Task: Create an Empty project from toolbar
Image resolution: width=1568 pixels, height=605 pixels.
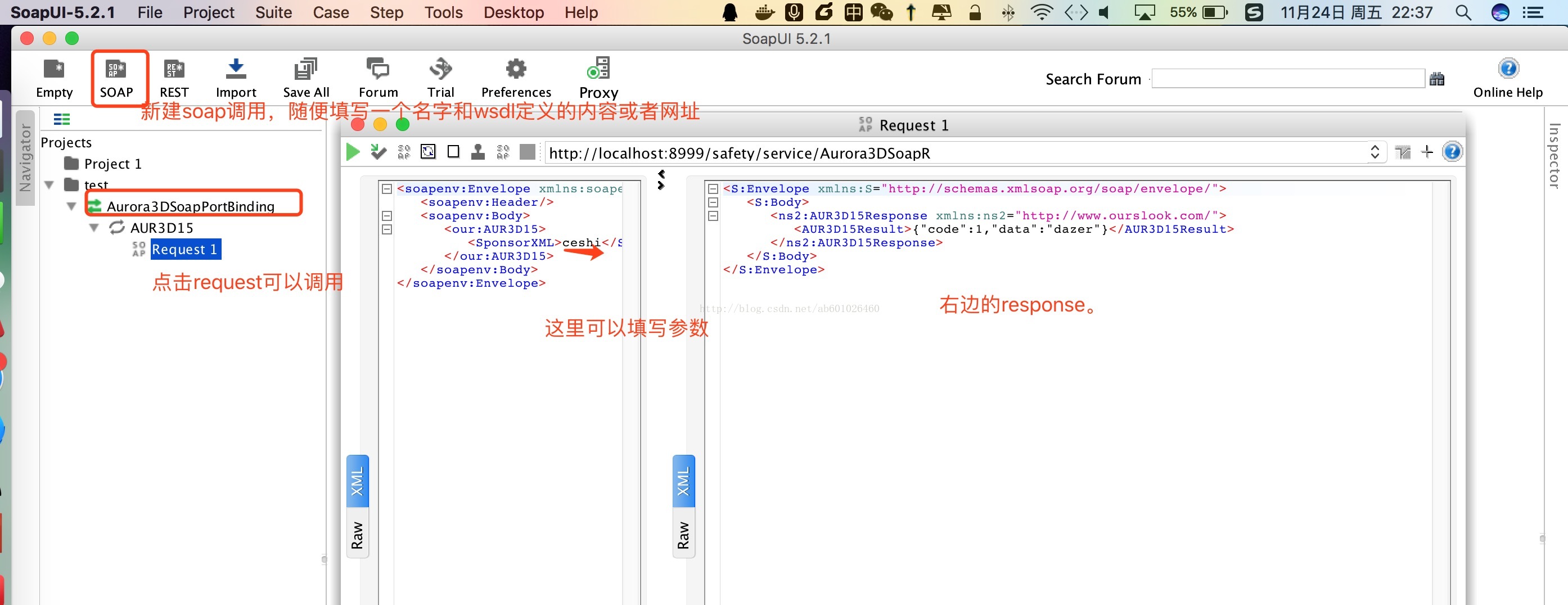Action: (x=54, y=78)
